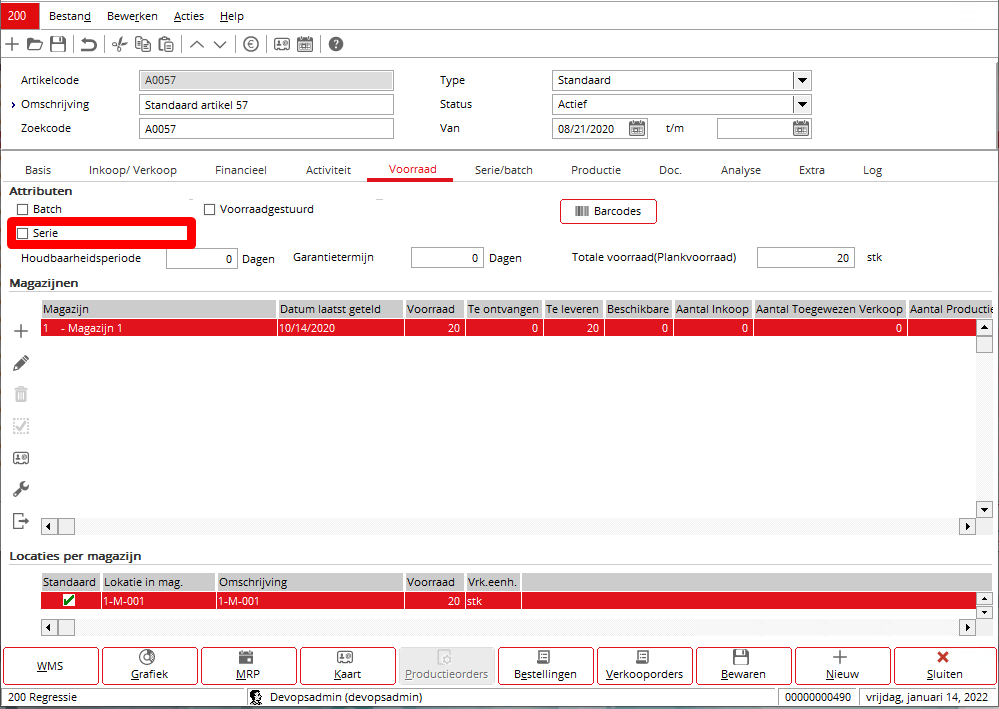Image resolution: width=999 pixels, height=709 pixels.
Task: Click the Cut scissors icon
Action: tap(119, 44)
